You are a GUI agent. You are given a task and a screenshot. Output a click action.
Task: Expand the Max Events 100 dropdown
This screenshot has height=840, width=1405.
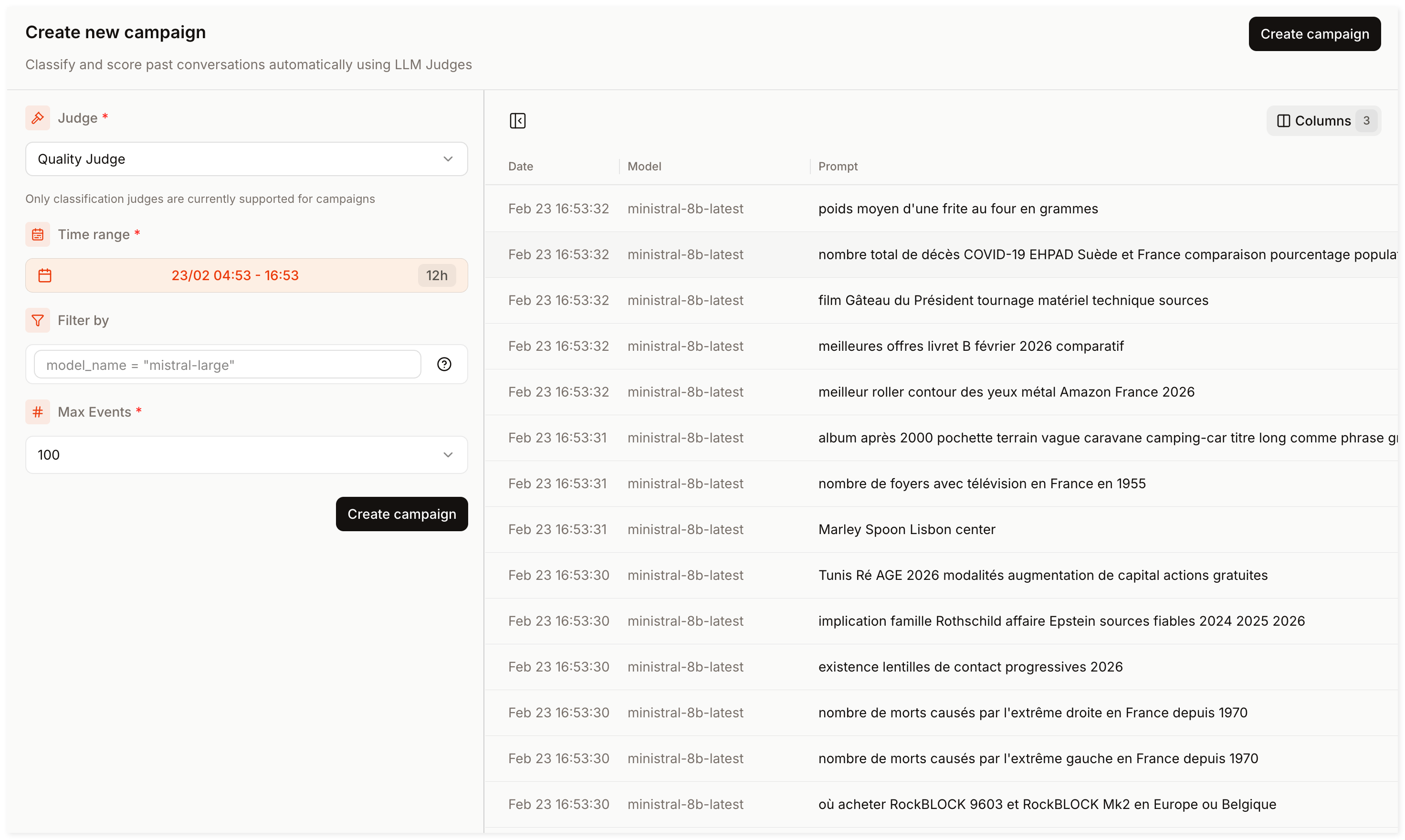[246, 455]
